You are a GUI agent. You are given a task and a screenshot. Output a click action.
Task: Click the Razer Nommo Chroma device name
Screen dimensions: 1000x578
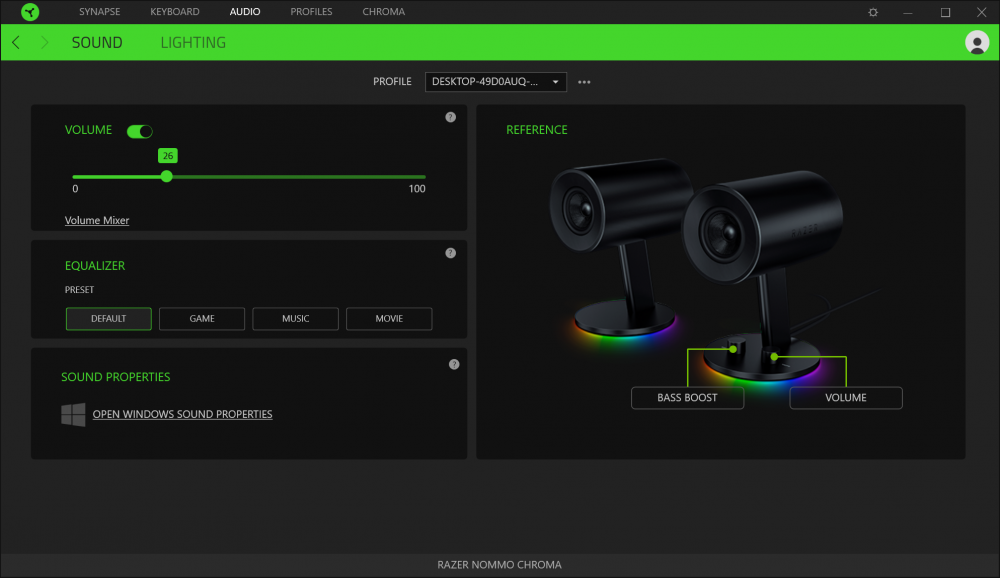click(499, 565)
